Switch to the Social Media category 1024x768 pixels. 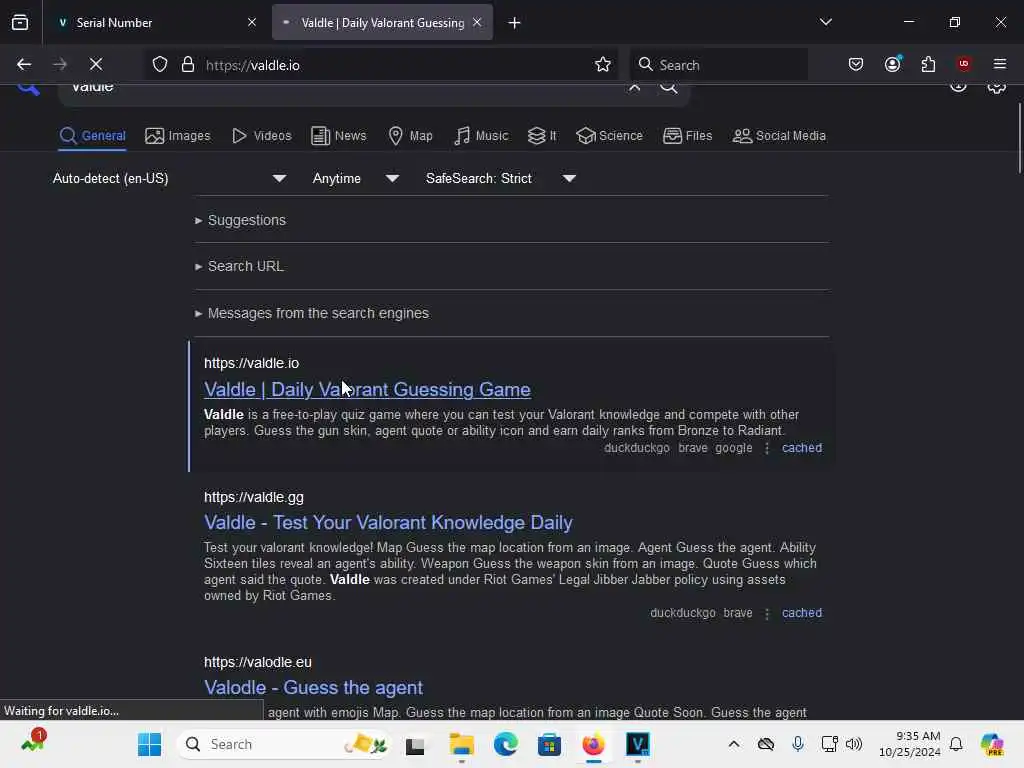(779, 136)
